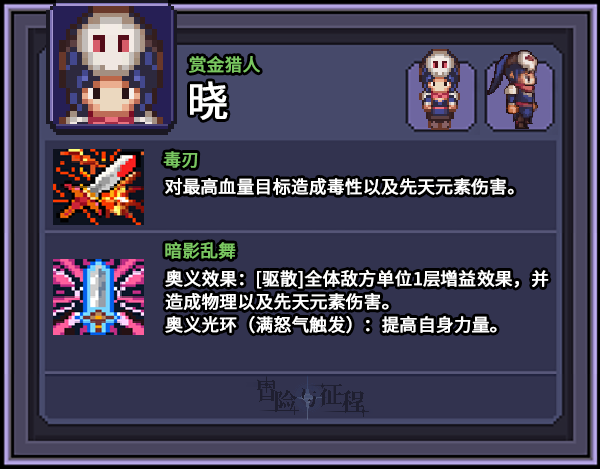
Task: Click the skull mask on the portrait
Action: 111,44
